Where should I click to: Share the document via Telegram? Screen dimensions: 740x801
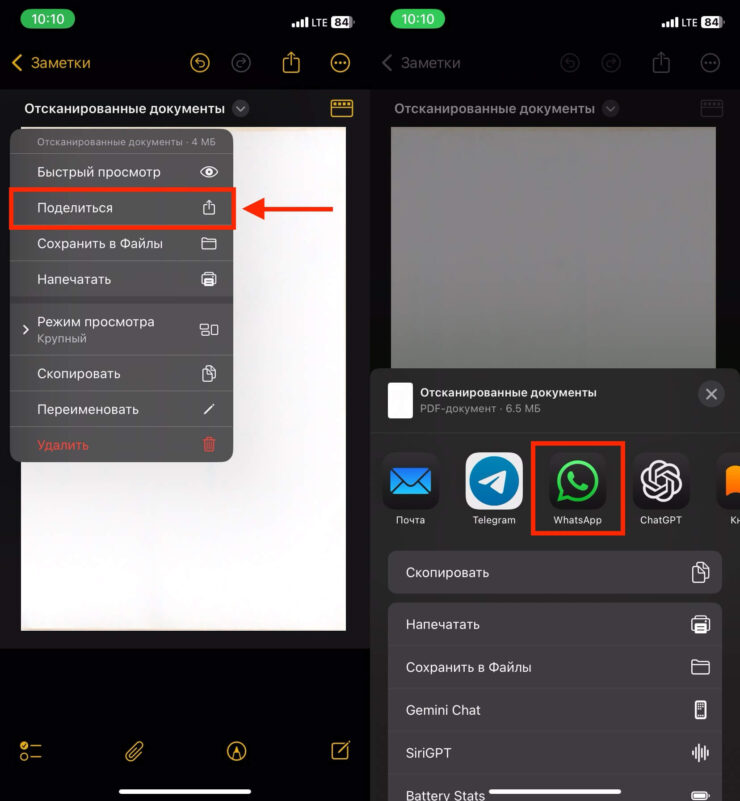[x=494, y=482]
